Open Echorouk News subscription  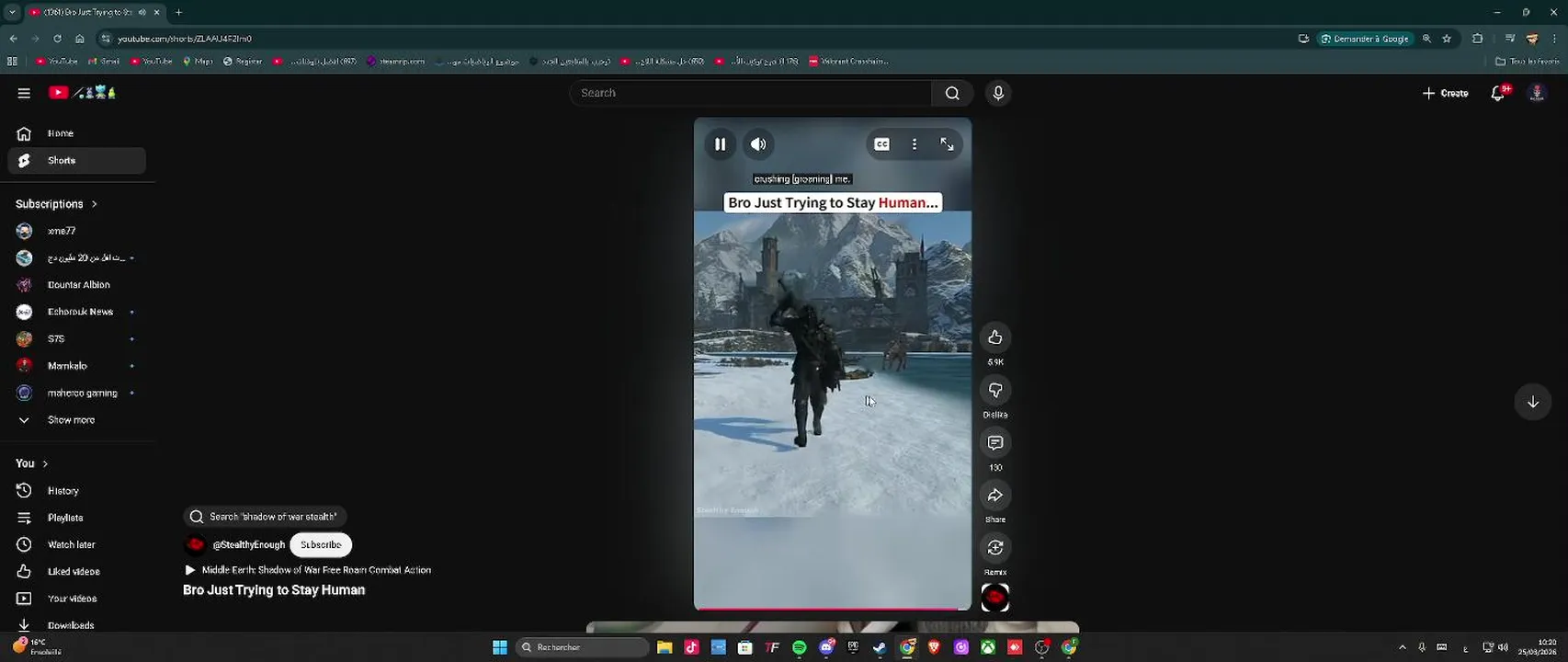click(77, 312)
